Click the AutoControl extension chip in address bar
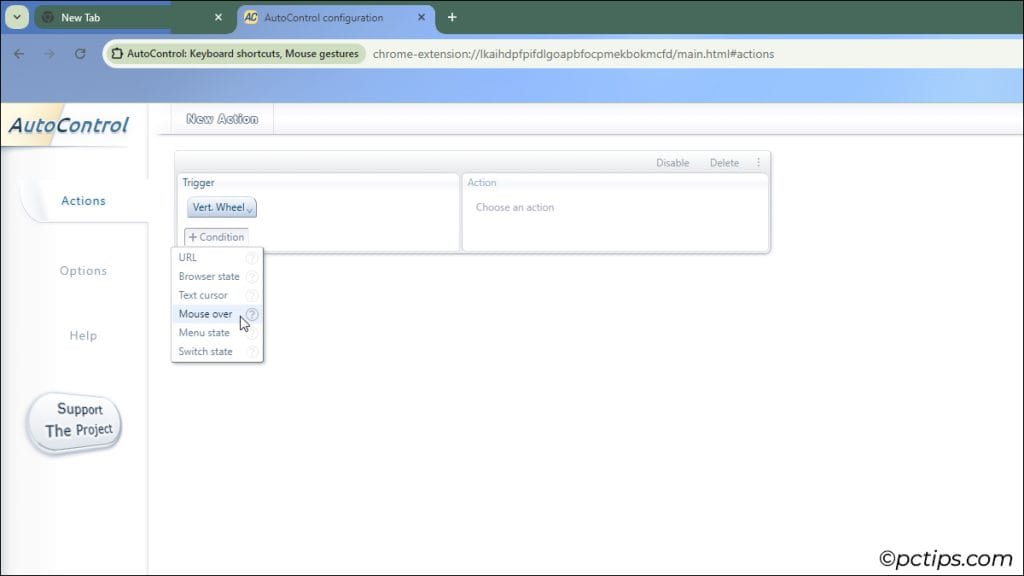The width and height of the screenshot is (1024, 576). (x=235, y=54)
